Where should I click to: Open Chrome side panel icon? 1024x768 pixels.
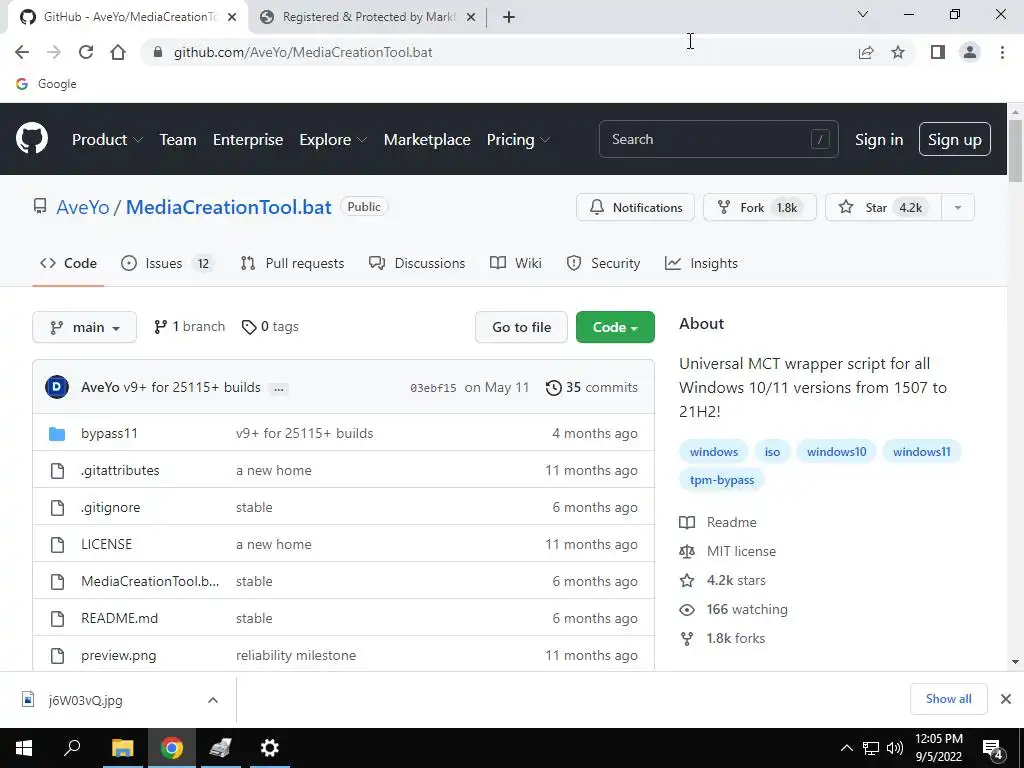pyautogui.click(x=938, y=52)
